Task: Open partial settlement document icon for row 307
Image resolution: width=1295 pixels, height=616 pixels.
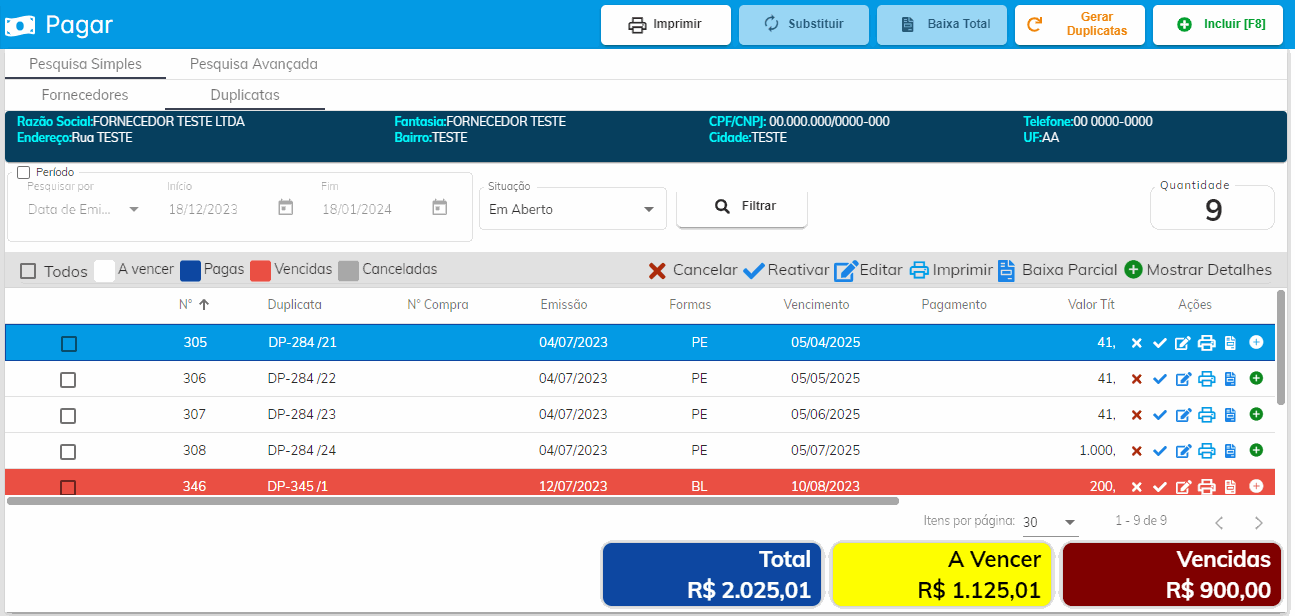Action: [x=1230, y=415]
